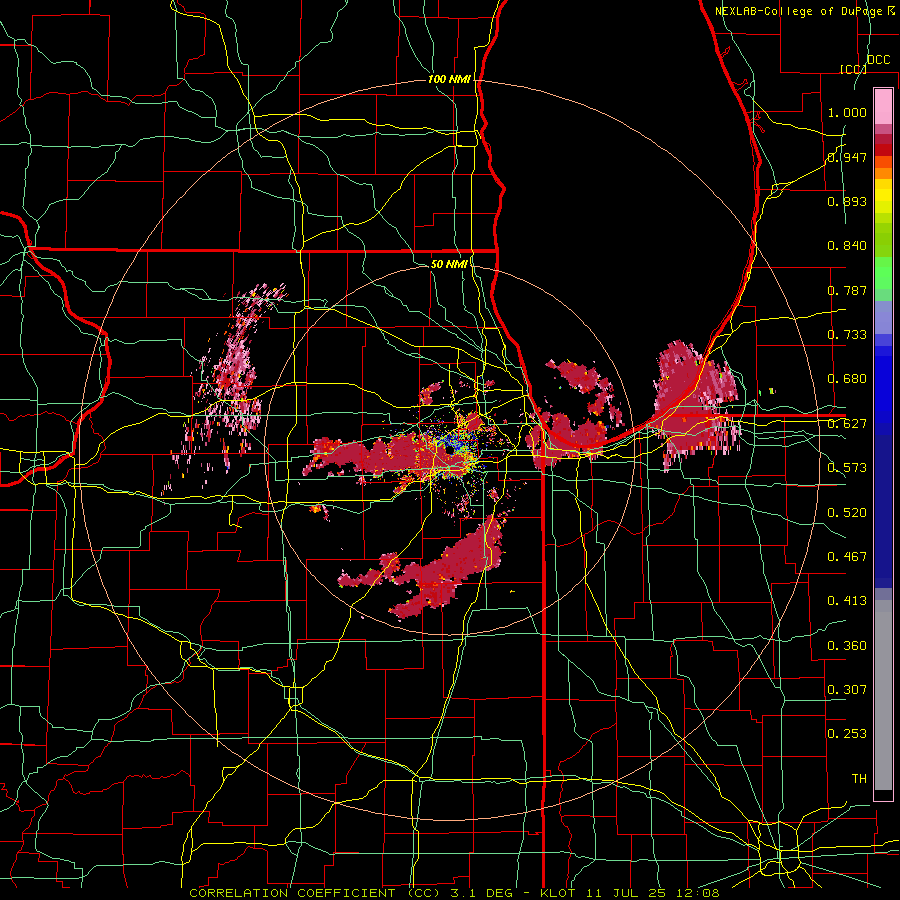900x900 pixels.
Task: Click the 0.573 scale value
Action: [847, 468]
